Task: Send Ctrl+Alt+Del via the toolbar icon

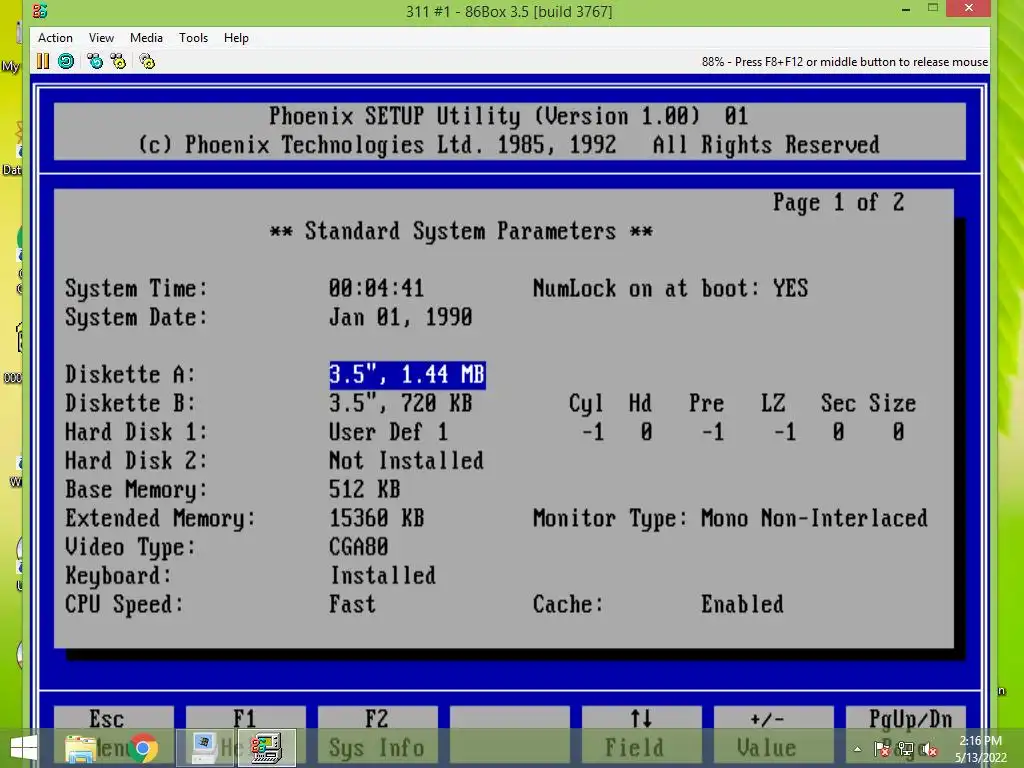Action: tap(95, 61)
